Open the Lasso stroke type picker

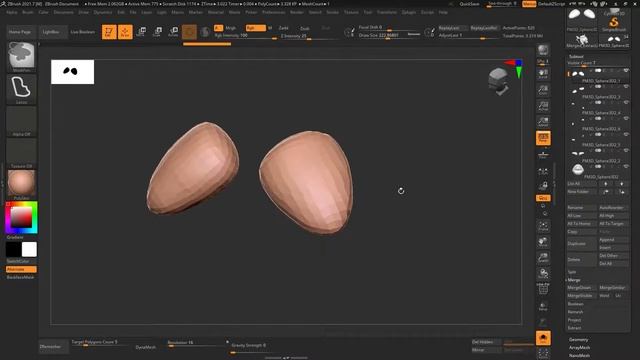22,89
